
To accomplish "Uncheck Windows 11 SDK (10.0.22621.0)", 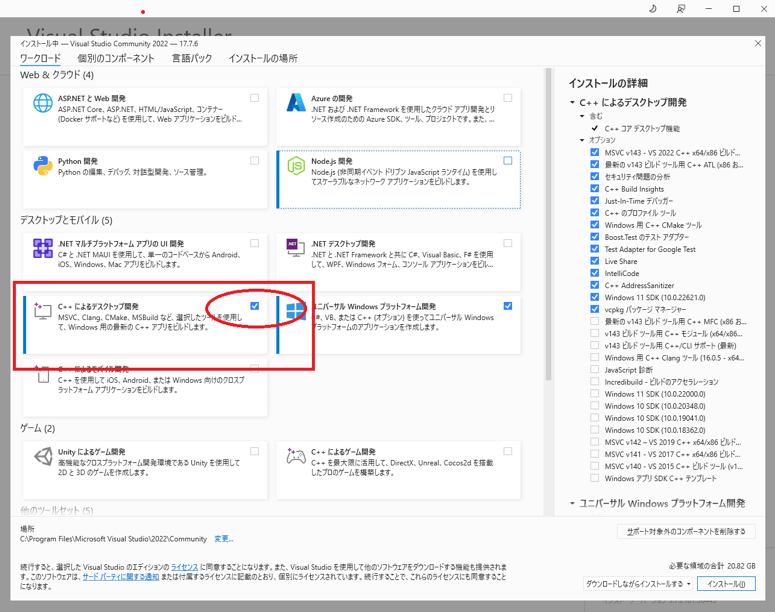I will point(595,297).
